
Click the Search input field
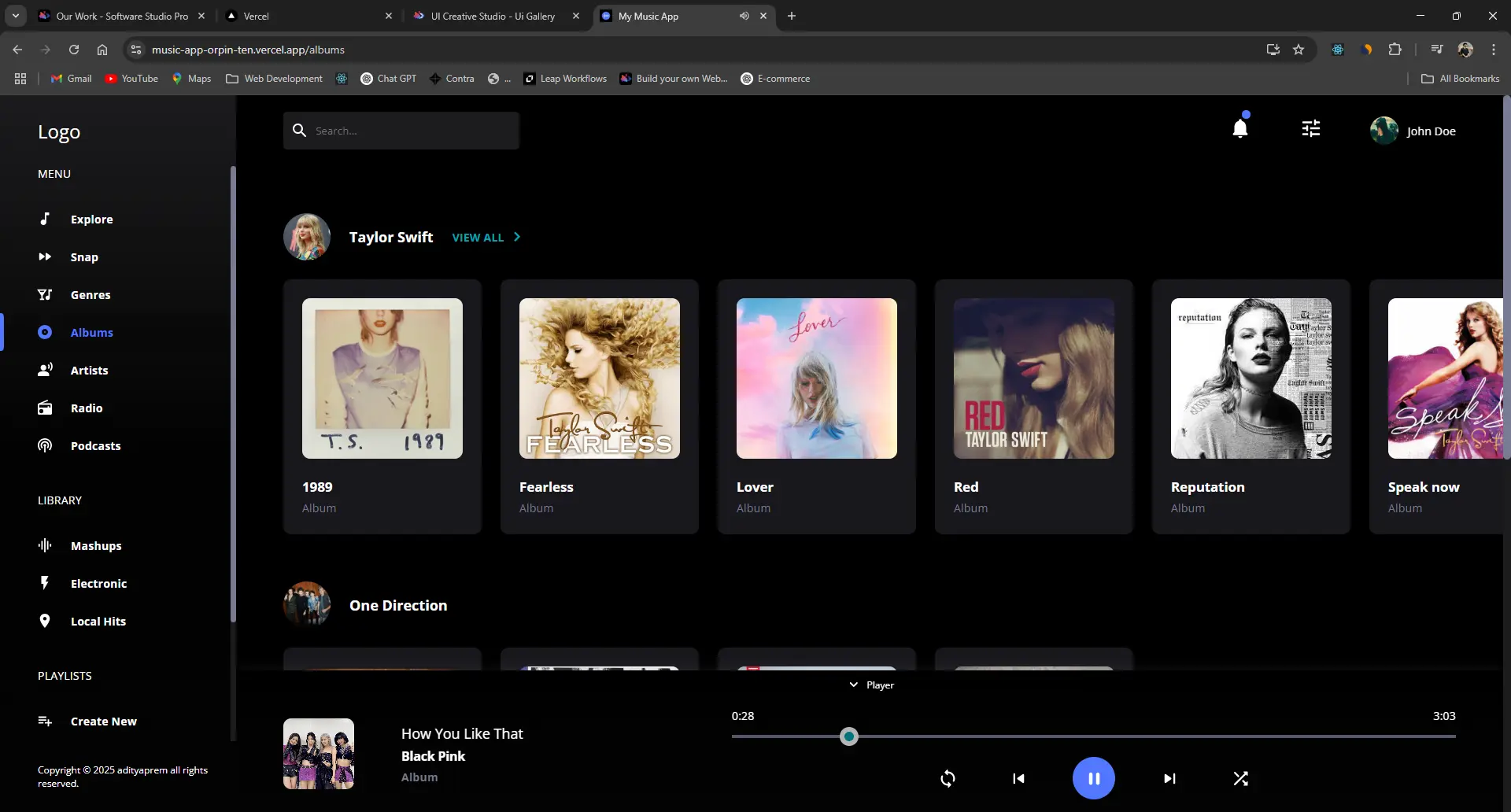tap(401, 130)
